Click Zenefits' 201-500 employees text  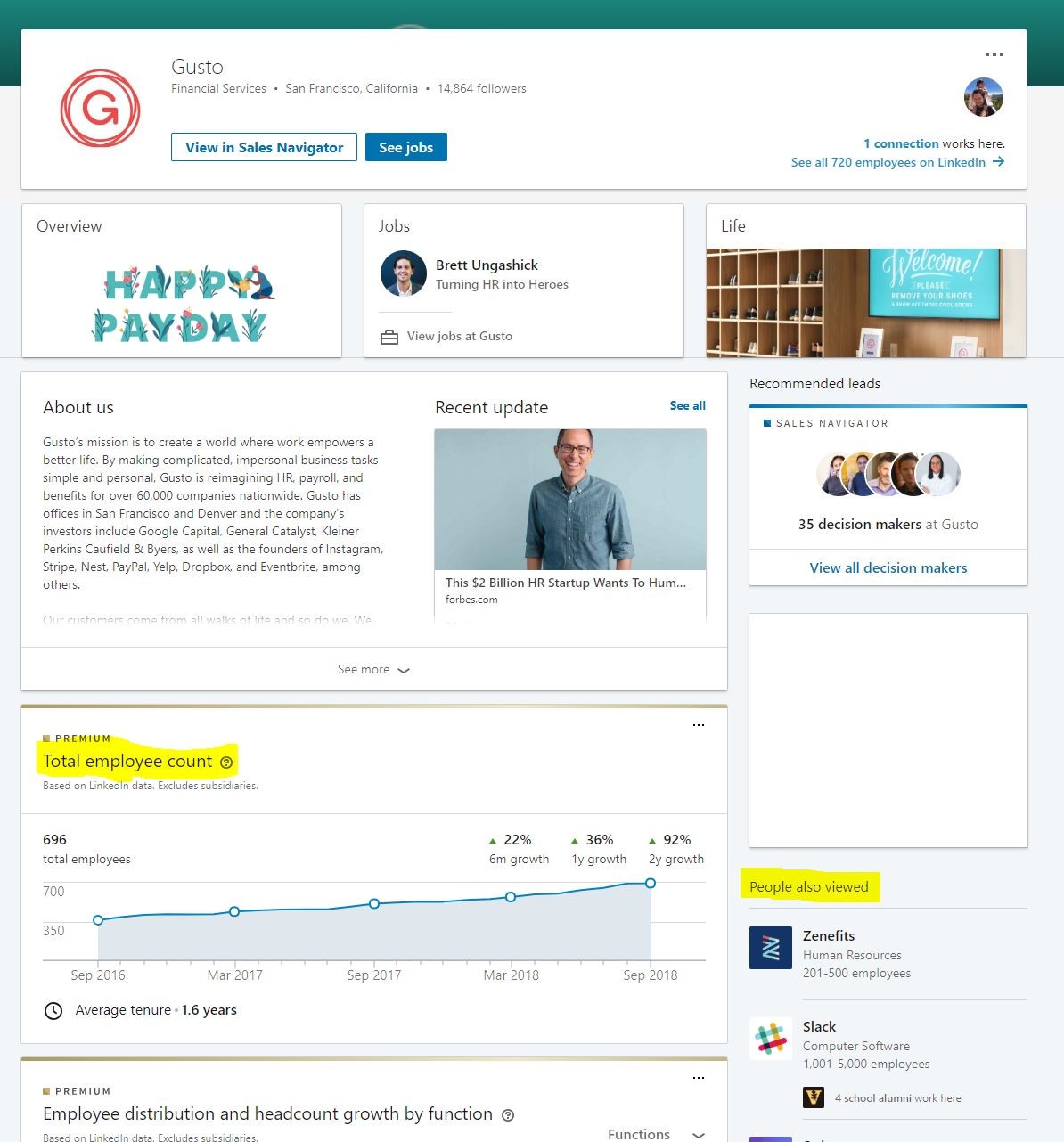(x=856, y=973)
